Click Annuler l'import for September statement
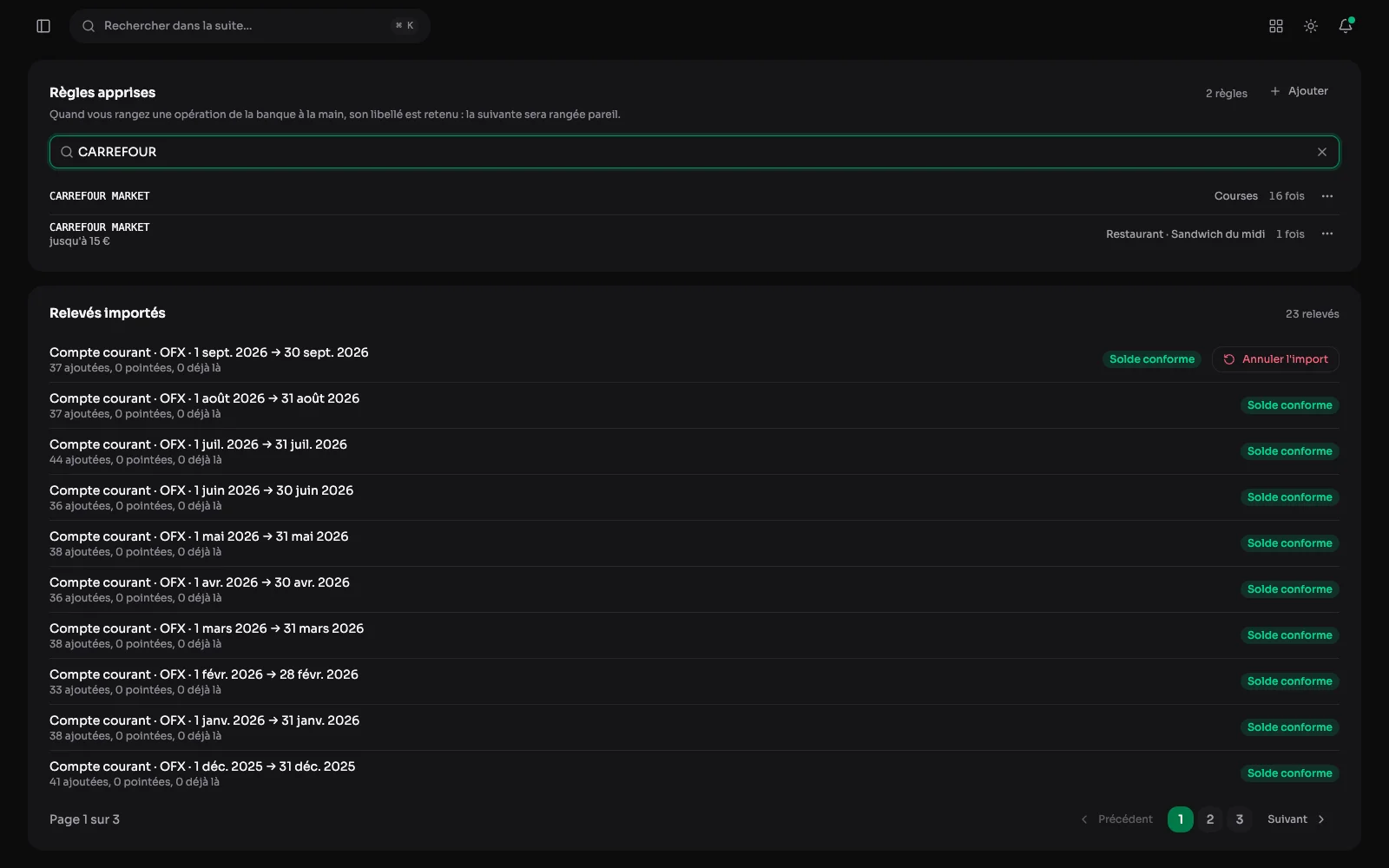 point(1275,359)
